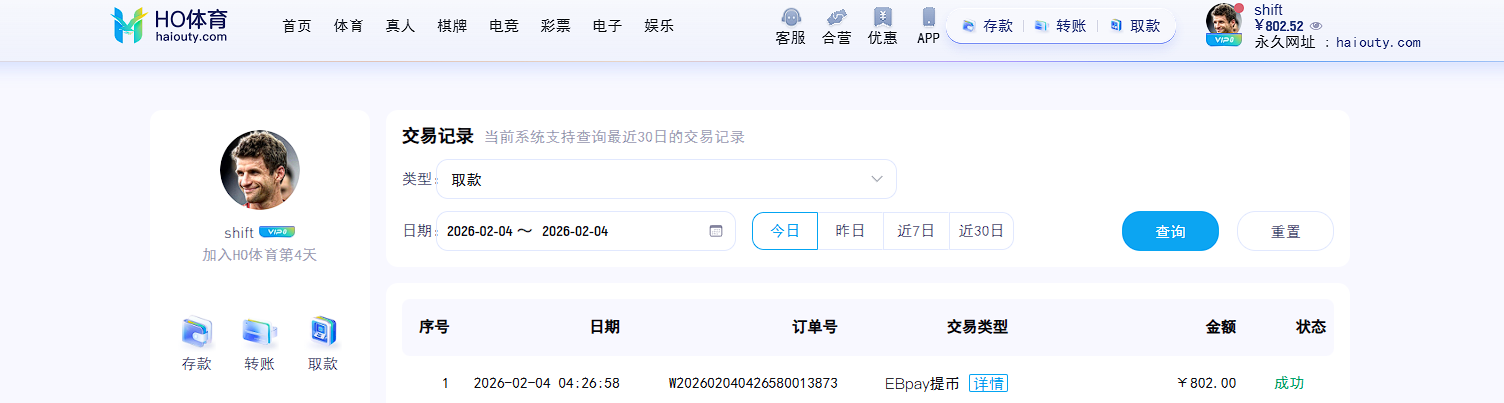Click the blue 查询 button
Screen dimensions: 1504x403
(x=1170, y=231)
